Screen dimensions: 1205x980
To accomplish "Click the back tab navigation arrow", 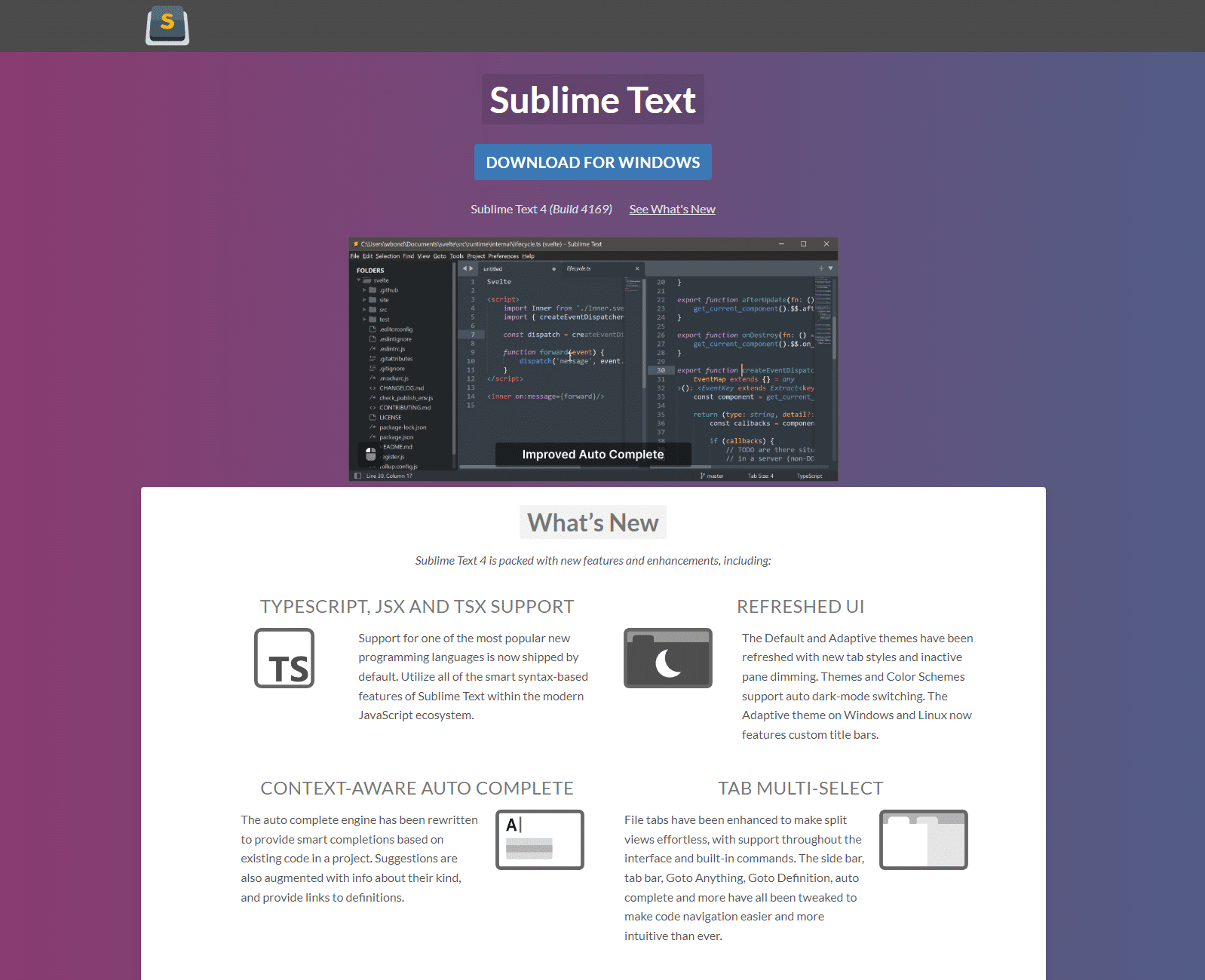I will 465,268.
